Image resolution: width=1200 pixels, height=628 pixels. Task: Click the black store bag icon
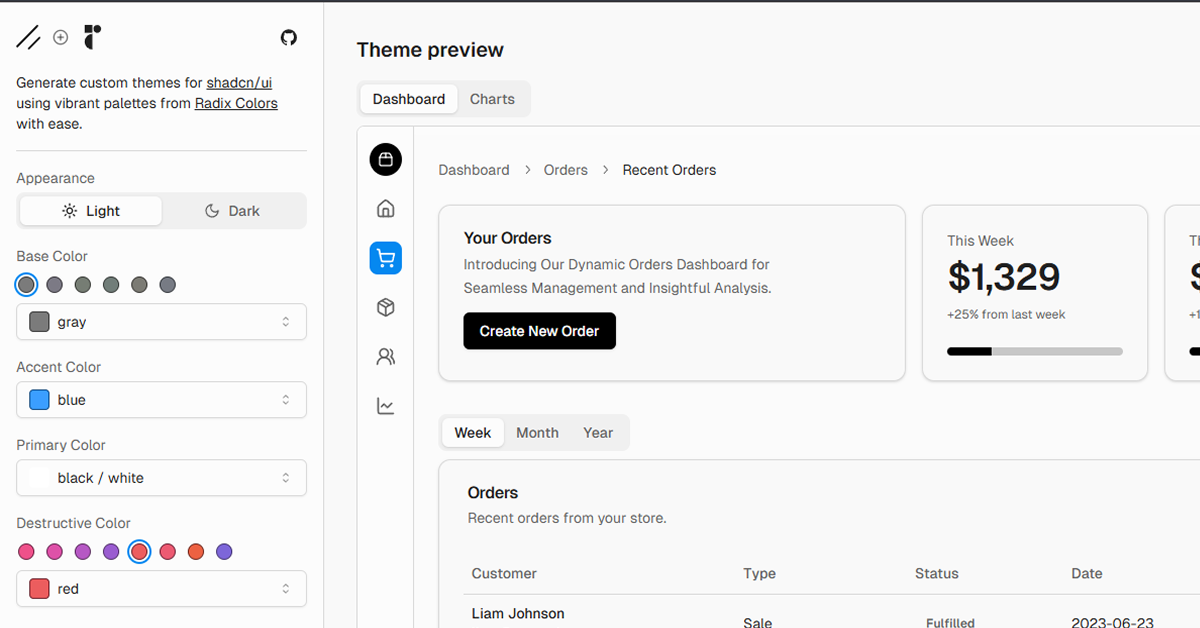coord(385,159)
